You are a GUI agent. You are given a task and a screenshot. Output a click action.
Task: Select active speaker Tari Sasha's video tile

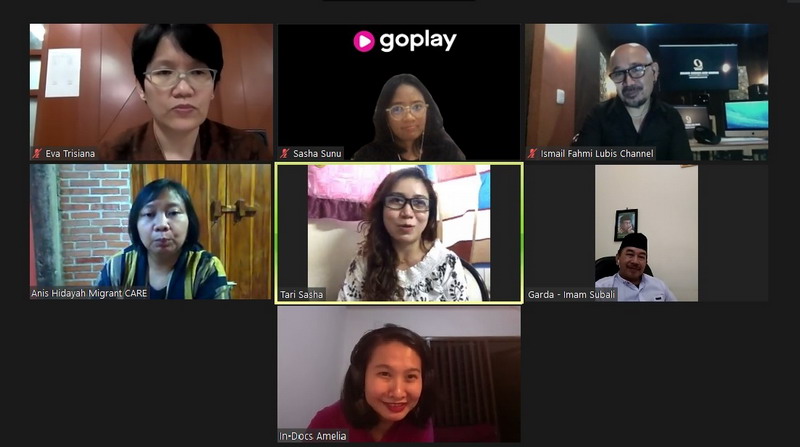(x=399, y=233)
